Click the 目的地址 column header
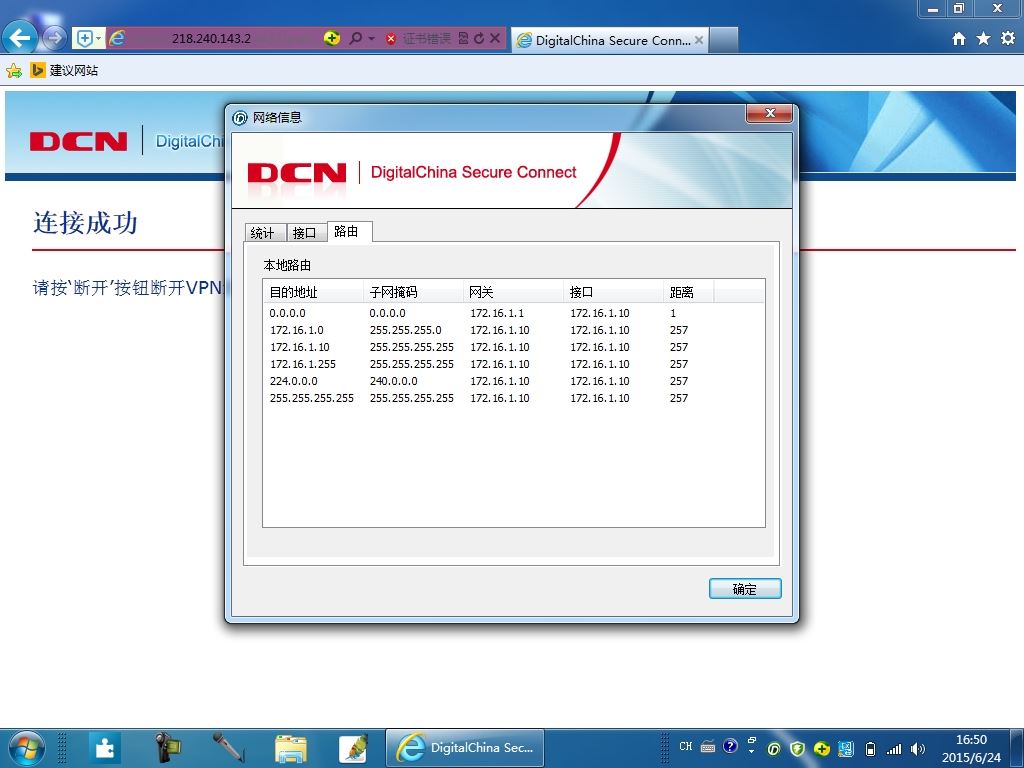Viewport: 1024px width, 768px height. (x=313, y=292)
